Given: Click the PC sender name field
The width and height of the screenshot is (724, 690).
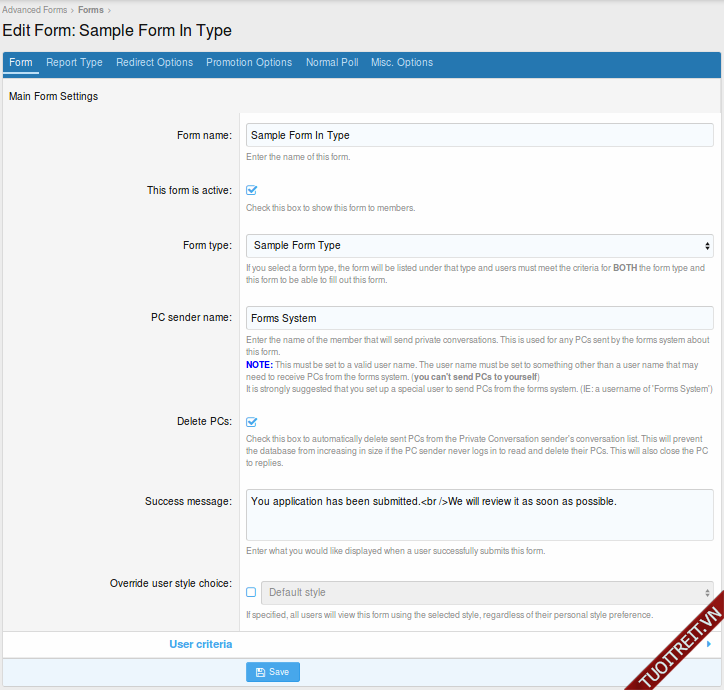Looking at the screenshot, I should point(479,318).
